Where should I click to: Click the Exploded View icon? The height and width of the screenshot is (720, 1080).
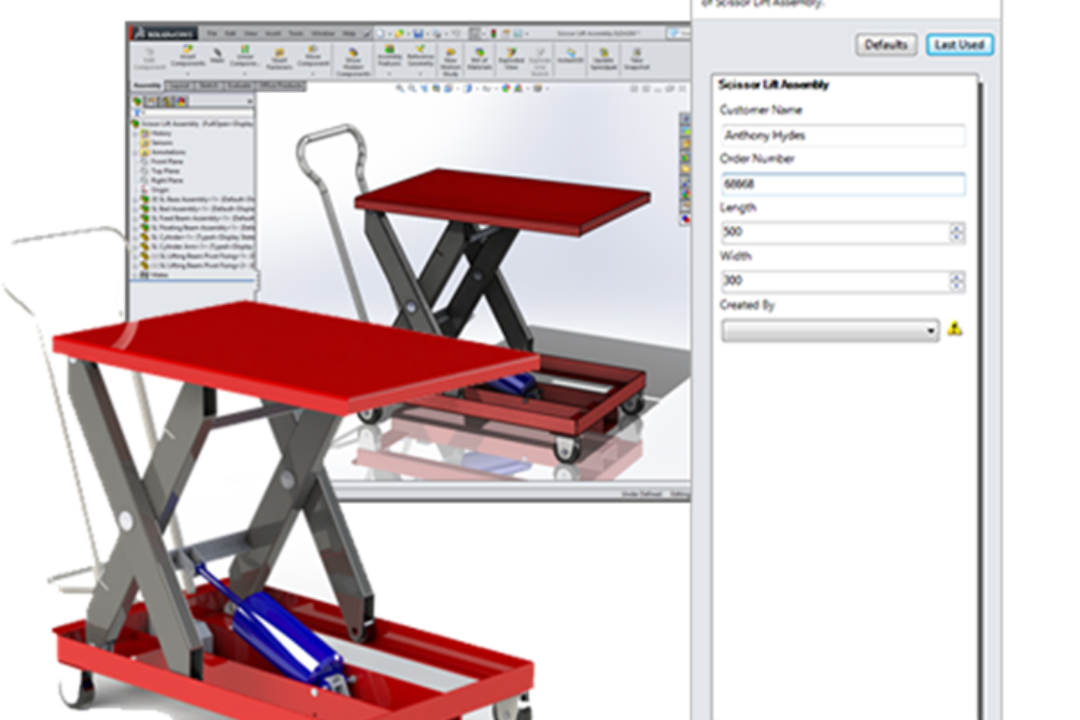[511, 59]
